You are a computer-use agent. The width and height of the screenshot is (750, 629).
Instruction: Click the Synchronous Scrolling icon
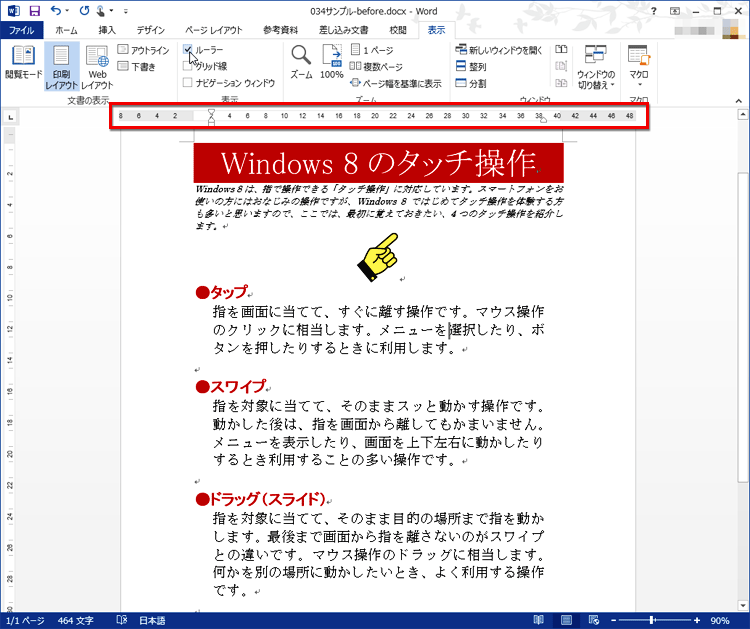561,66
